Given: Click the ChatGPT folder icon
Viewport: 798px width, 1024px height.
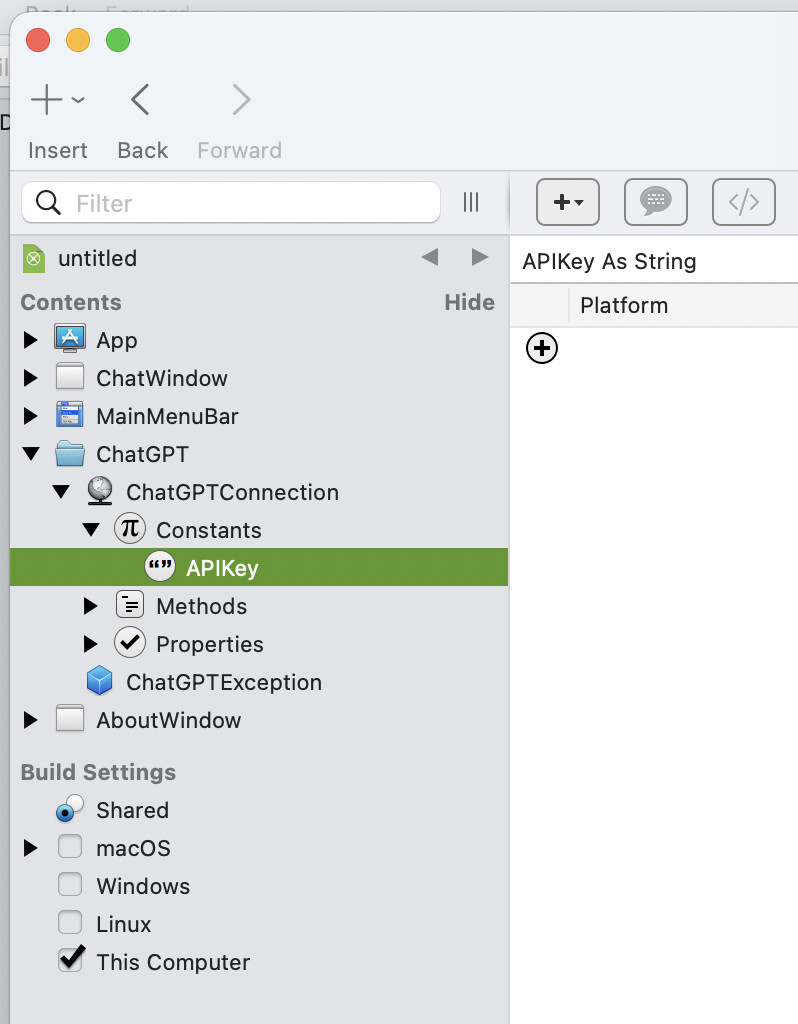Looking at the screenshot, I should (x=70, y=453).
